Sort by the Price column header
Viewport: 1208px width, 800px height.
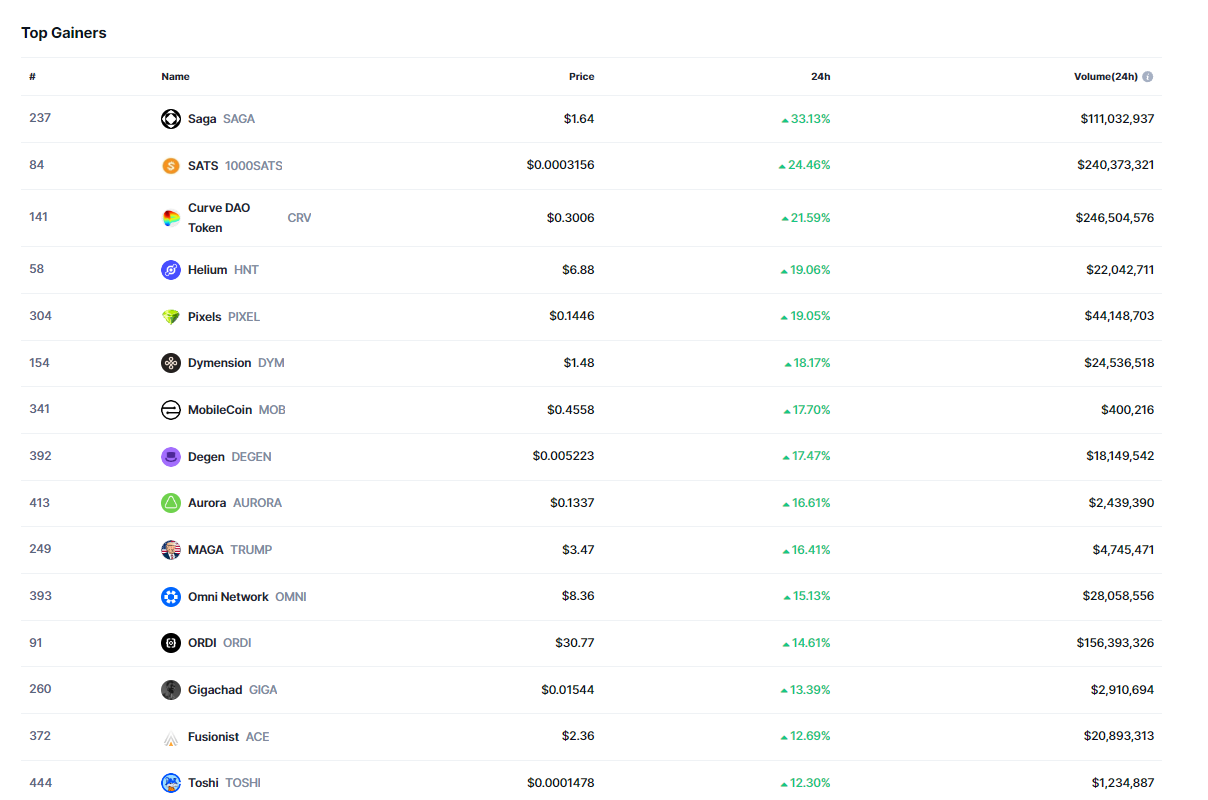pyautogui.click(x=581, y=77)
